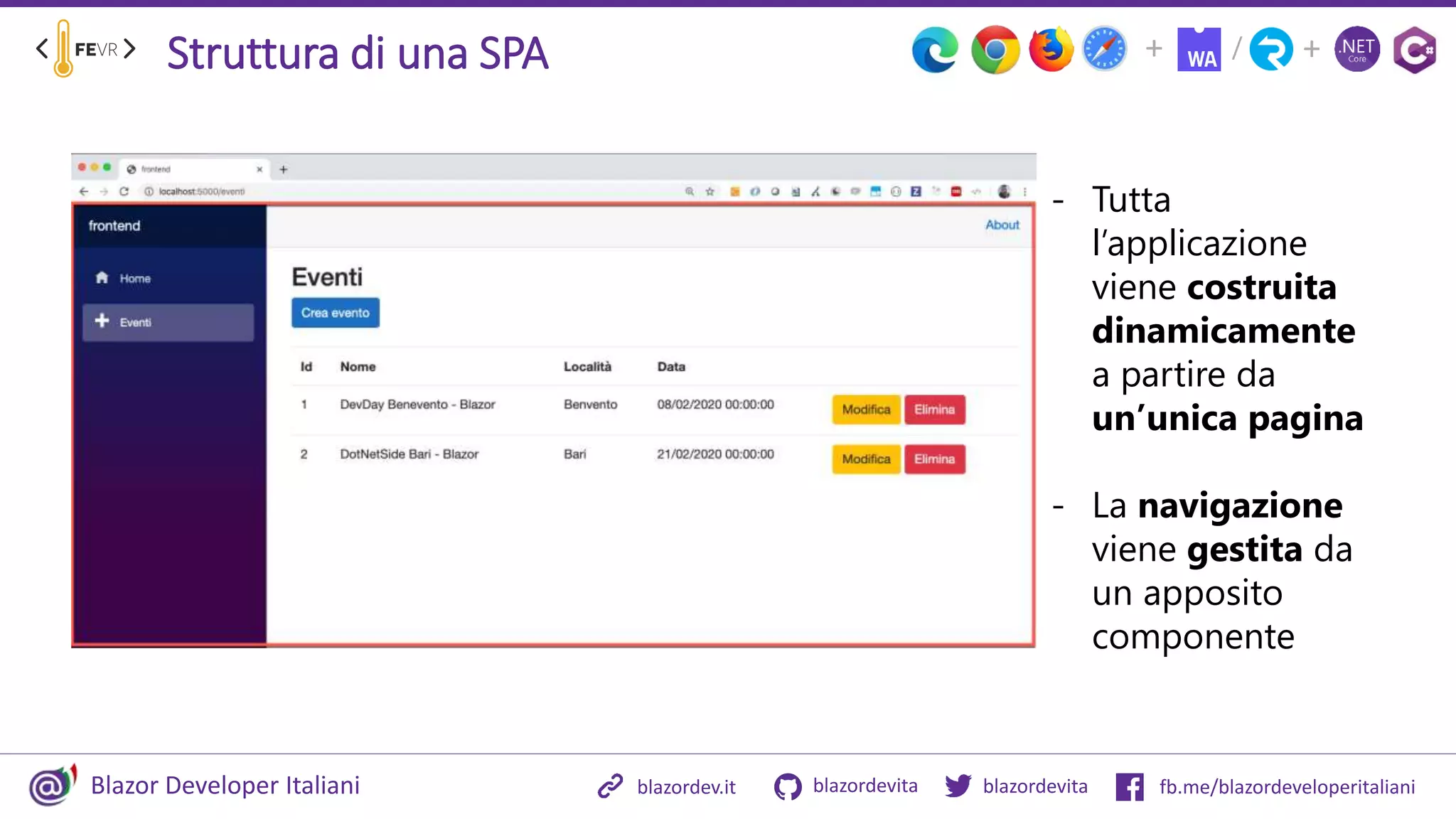Click the slide title Struttura di una SPA
The height and width of the screenshot is (819, 1456).
[358, 53]
